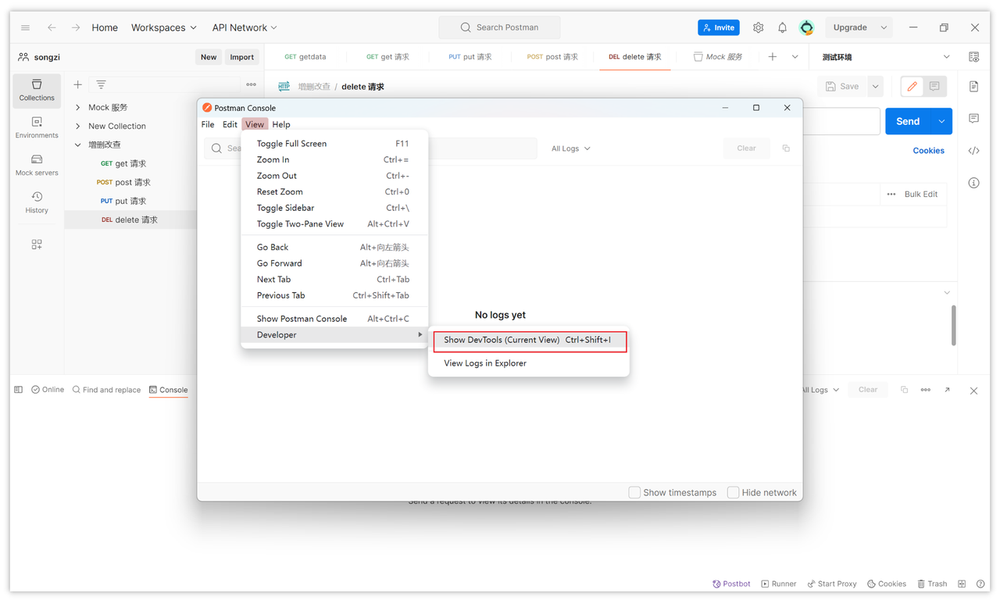1000x600 pixels.
Task: Open the All Logs filter dropdown
Action: coord(571,149)
